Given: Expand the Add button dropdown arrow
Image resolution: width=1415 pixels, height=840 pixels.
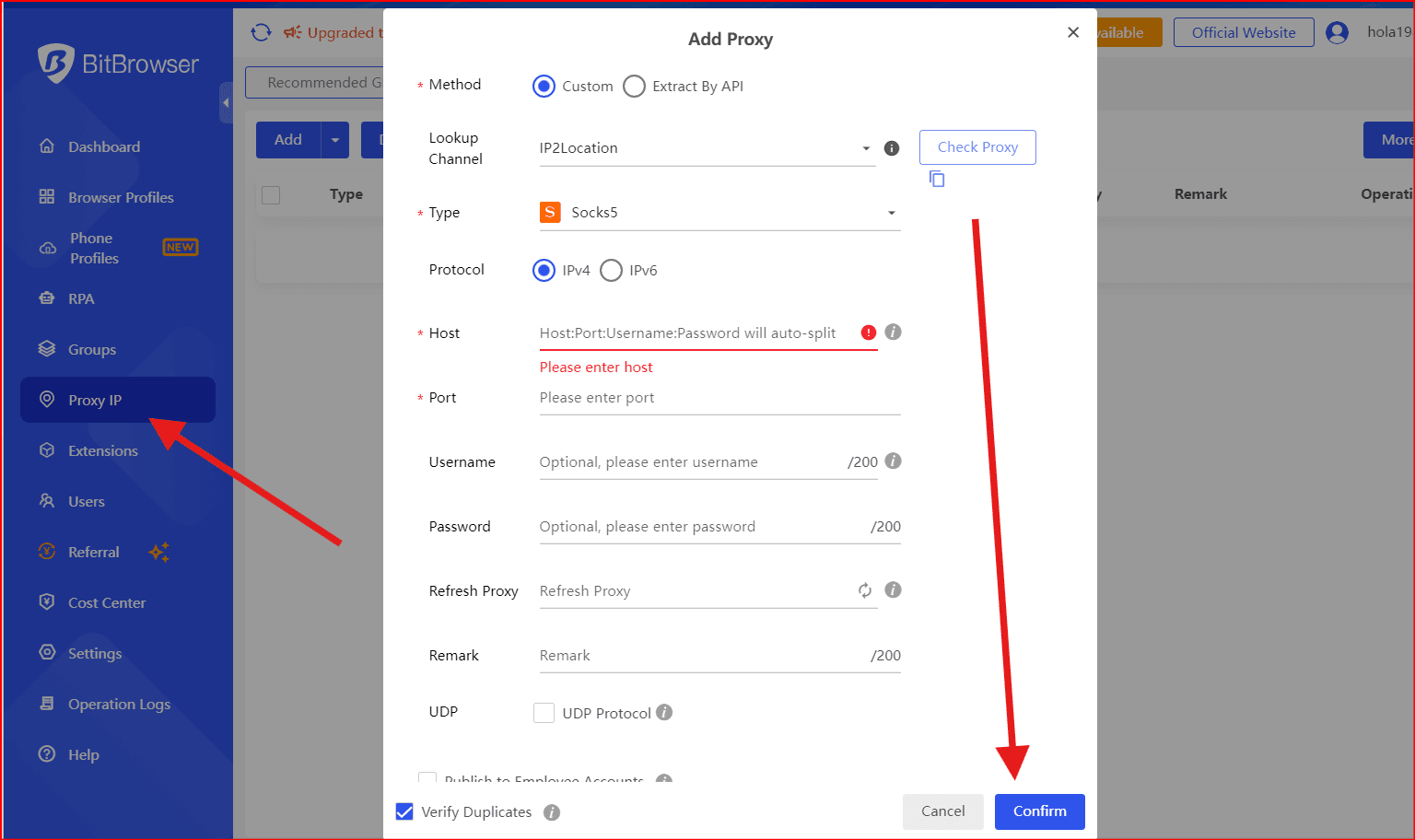Looking at the screenshot, I should [335, 140].
